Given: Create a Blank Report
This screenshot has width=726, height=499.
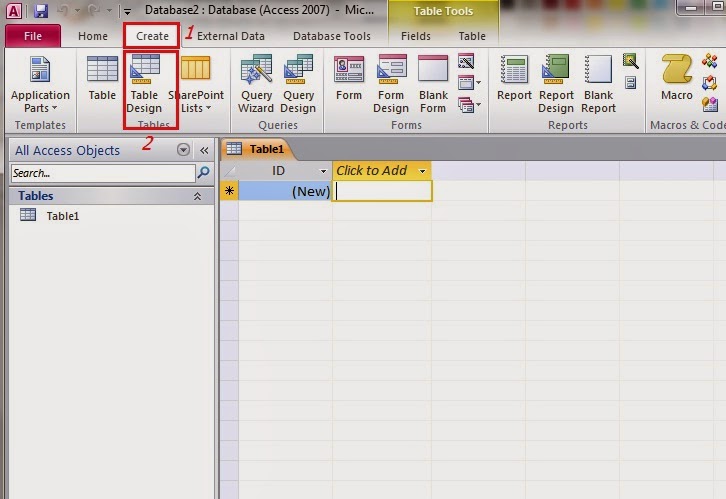Looking at the screenshot, I should [598, 84].
